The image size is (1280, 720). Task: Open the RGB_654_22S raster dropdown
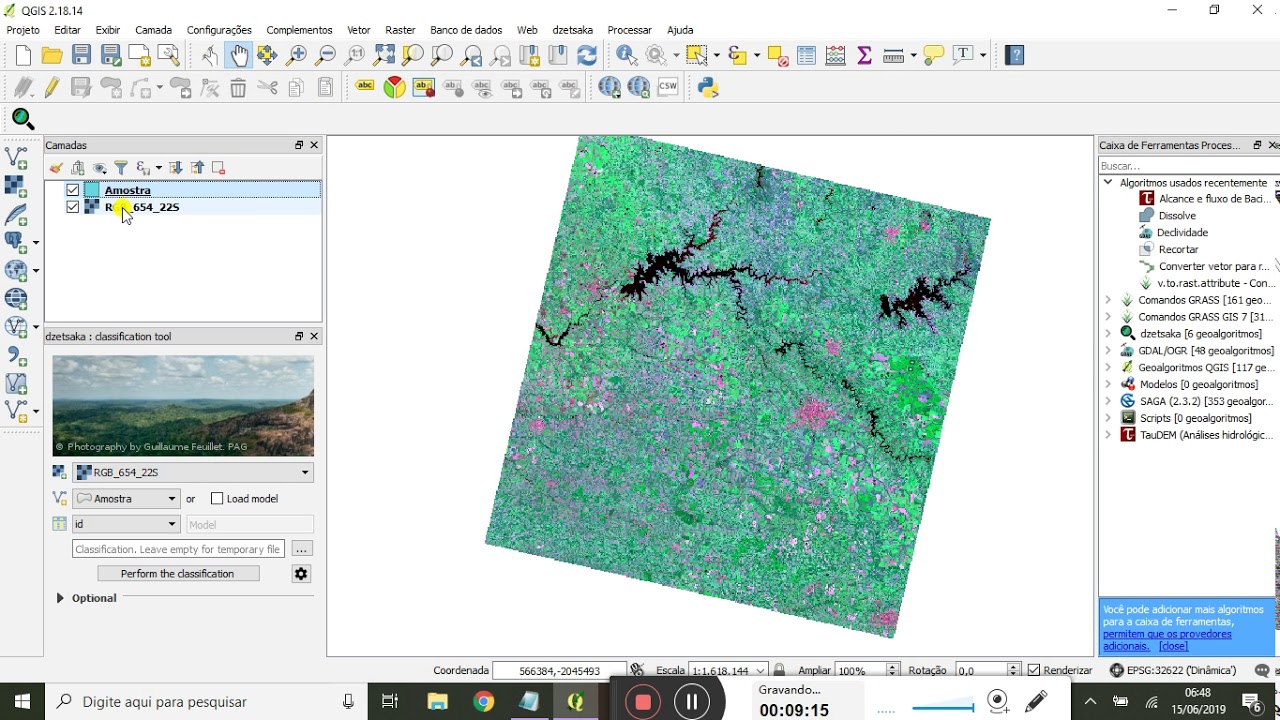pyautogui.click(x=194, y=473)
